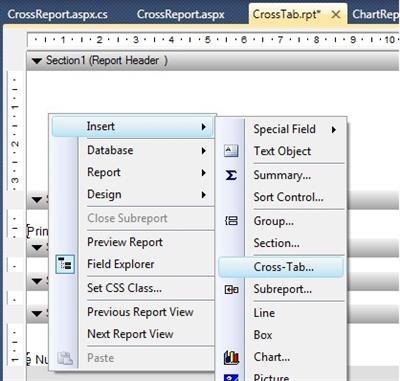Close the CrossTab.rpt tab
The height and width of the screenshot is (381, 400).
pos(336,14)
